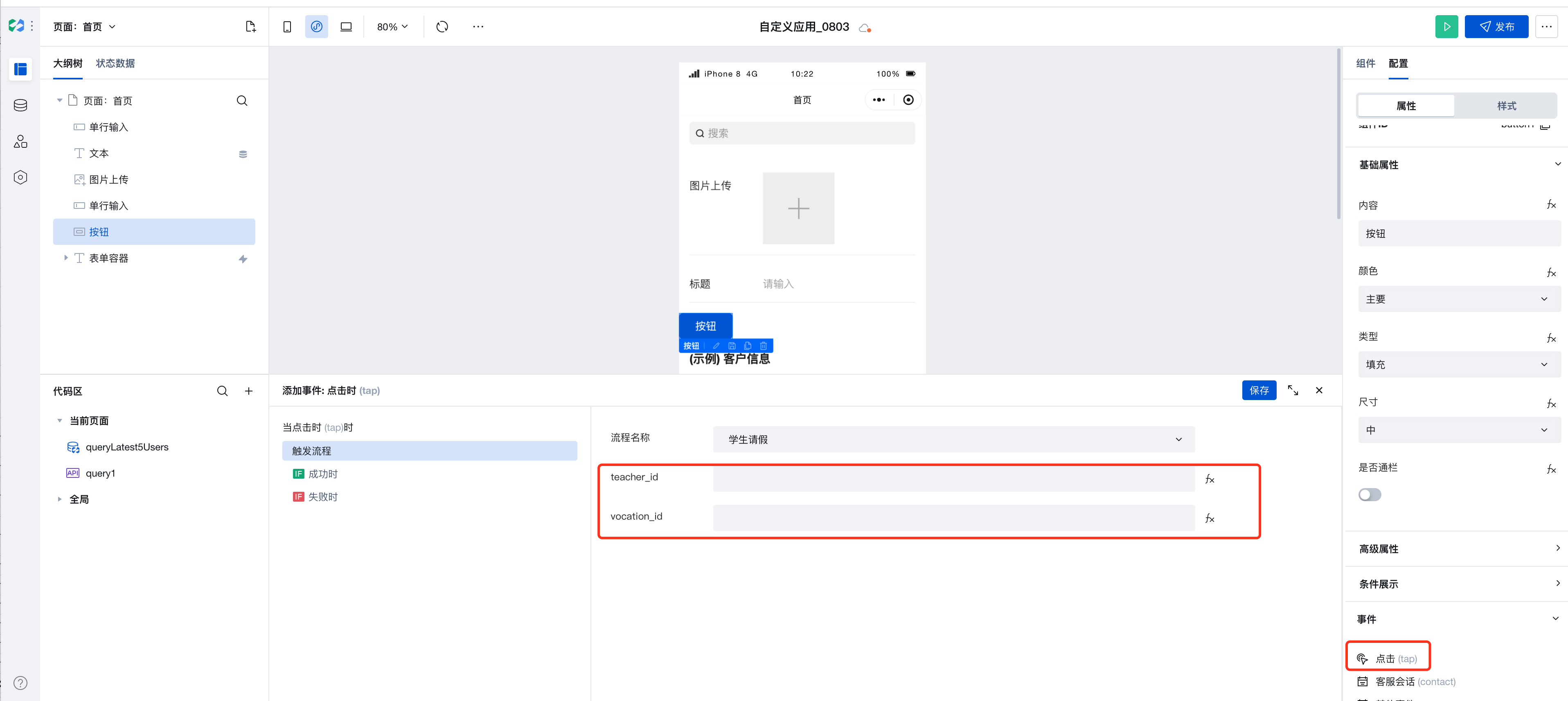Search the outline tree
1568x701 pixels.
(x=242, y=100)
